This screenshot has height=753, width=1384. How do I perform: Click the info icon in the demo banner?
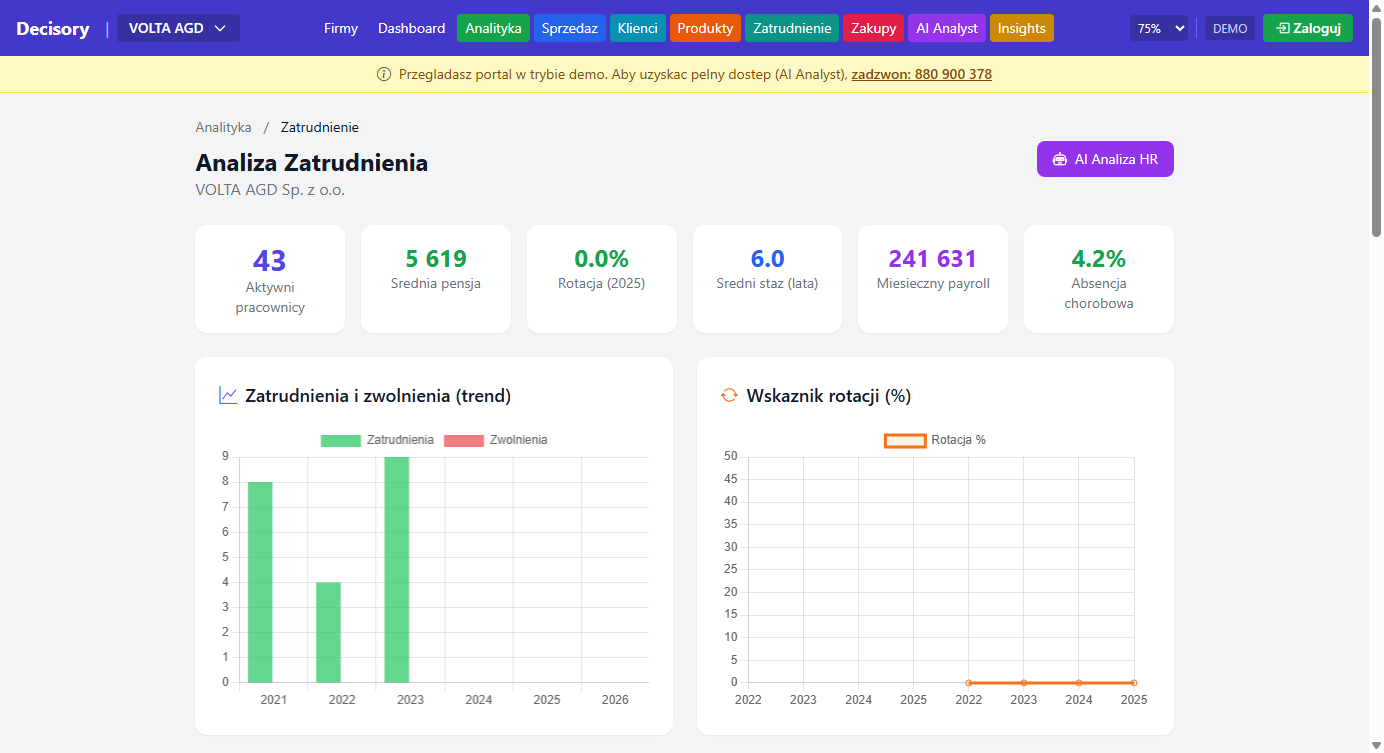384,74
